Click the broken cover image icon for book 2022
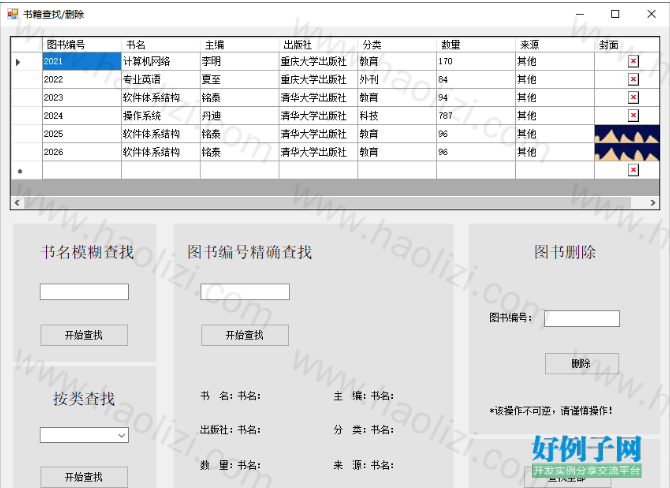The image size is (670, 488). click(633, 79)
